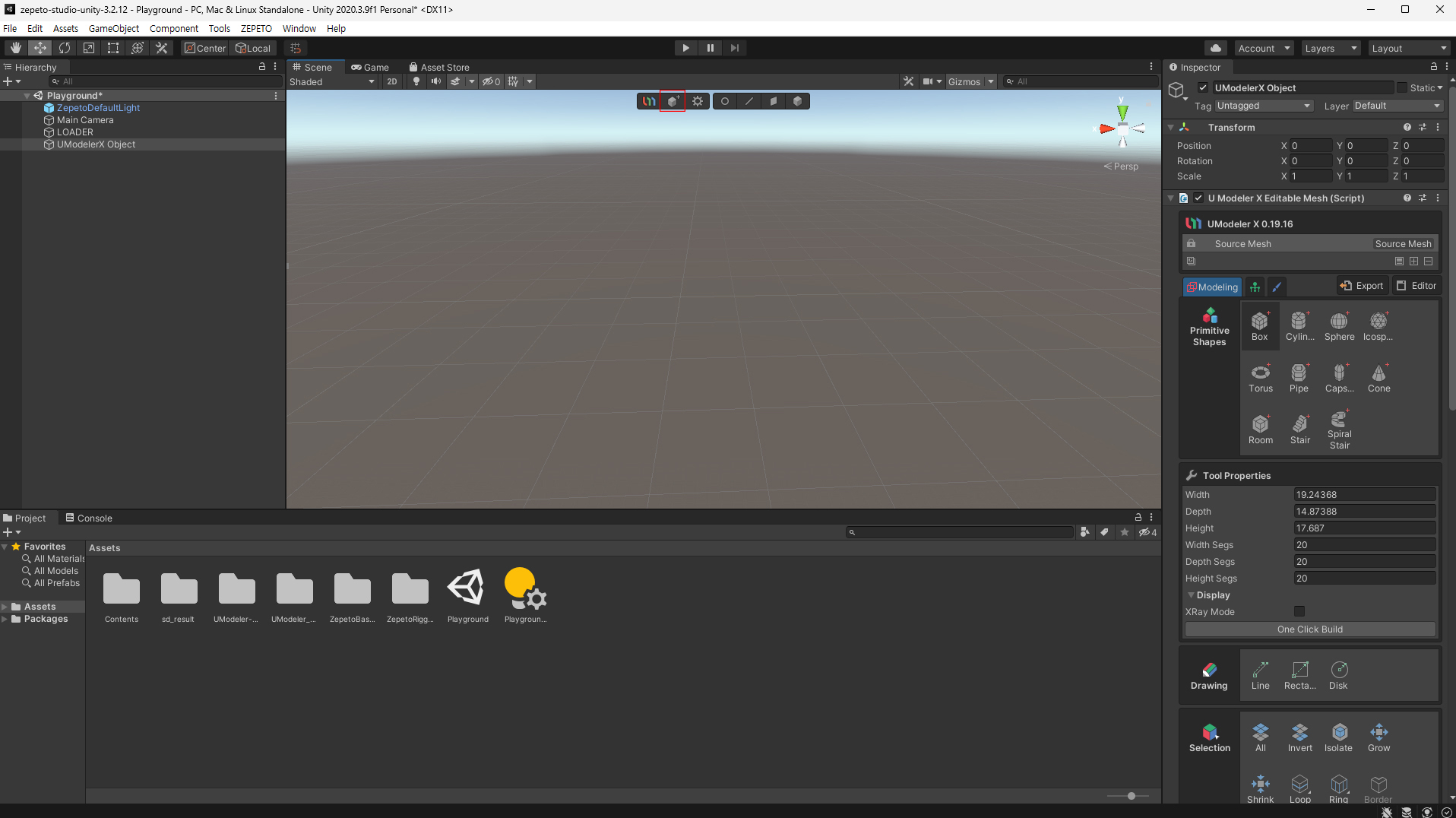1456x818 pixels.
Task: Create a Stair primitive shape
Action: point(1299,430)
